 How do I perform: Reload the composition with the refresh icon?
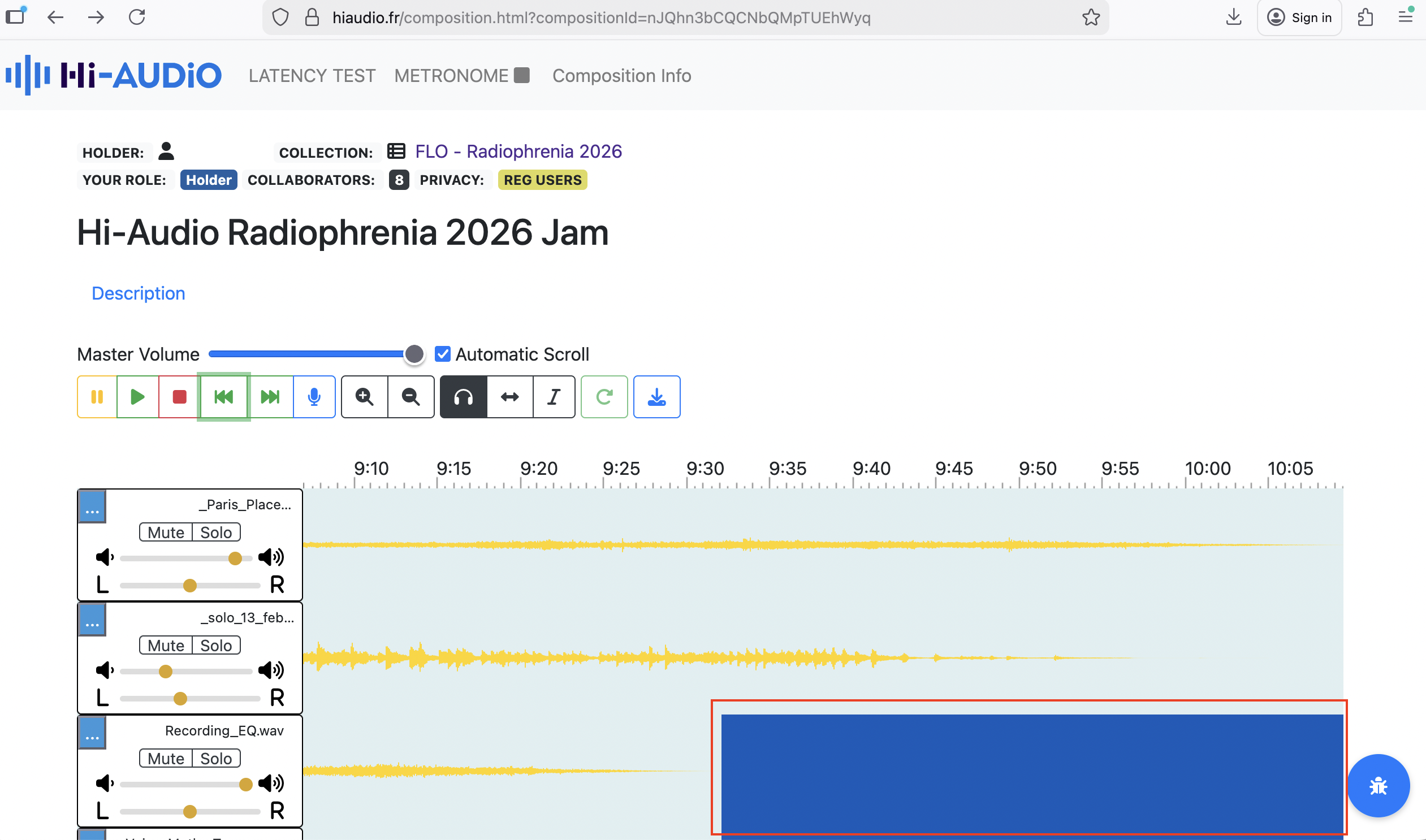click(x=604, y=397)
